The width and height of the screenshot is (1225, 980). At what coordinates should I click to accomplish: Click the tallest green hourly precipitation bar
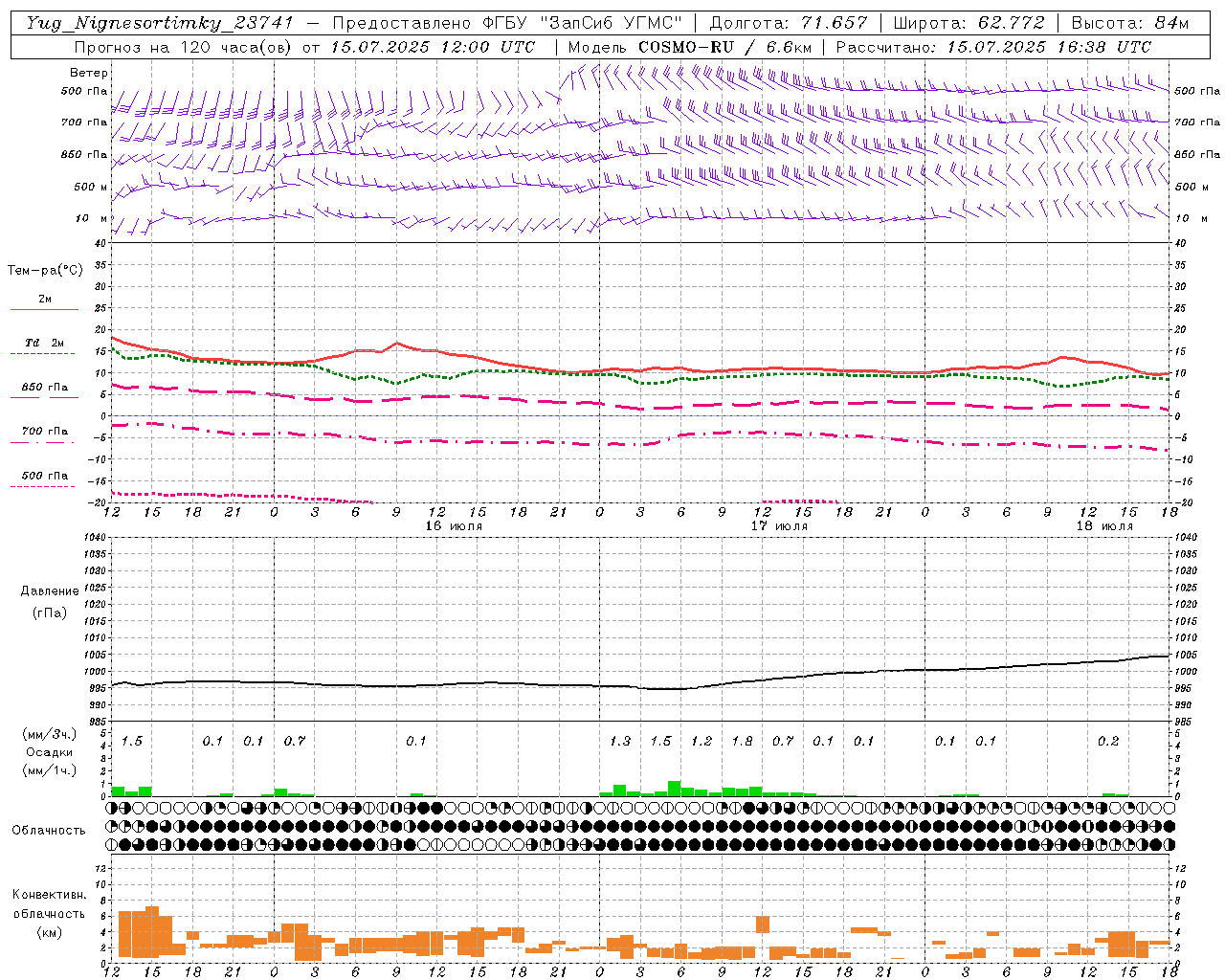coord(675,789)
